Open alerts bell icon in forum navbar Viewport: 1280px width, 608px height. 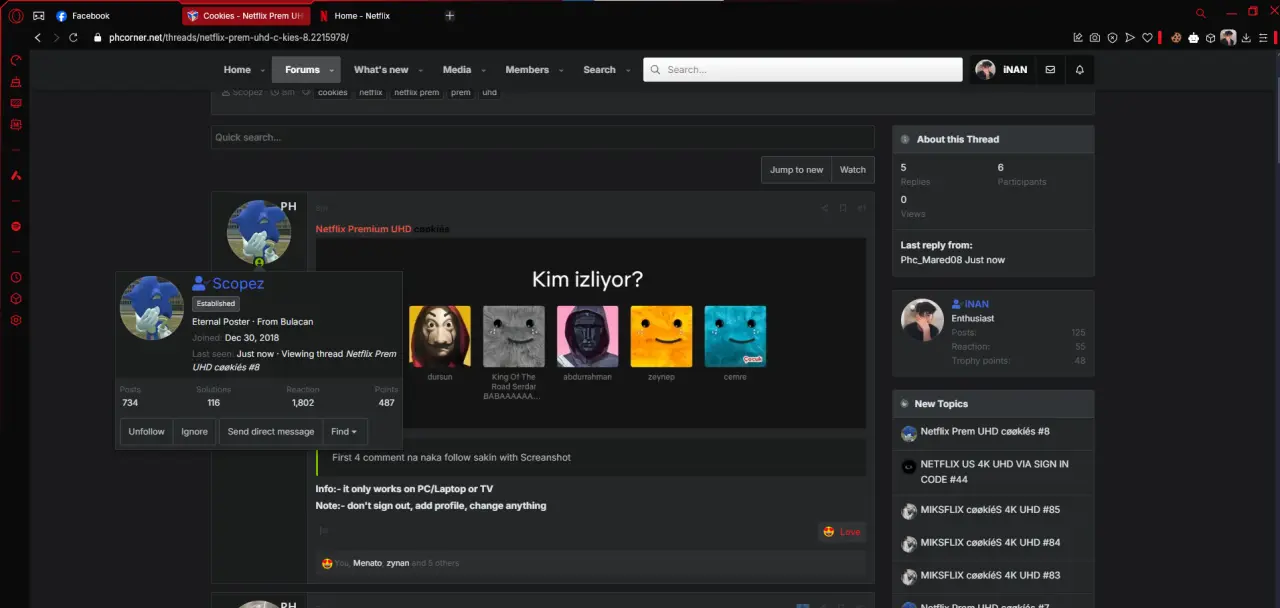[1080, 70]
